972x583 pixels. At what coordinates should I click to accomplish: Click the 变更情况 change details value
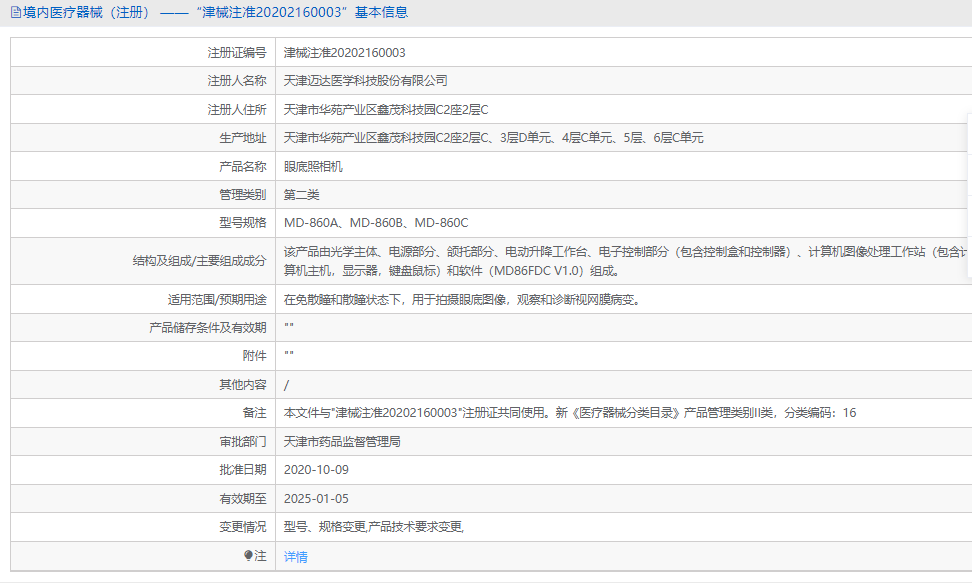[374, 527]
